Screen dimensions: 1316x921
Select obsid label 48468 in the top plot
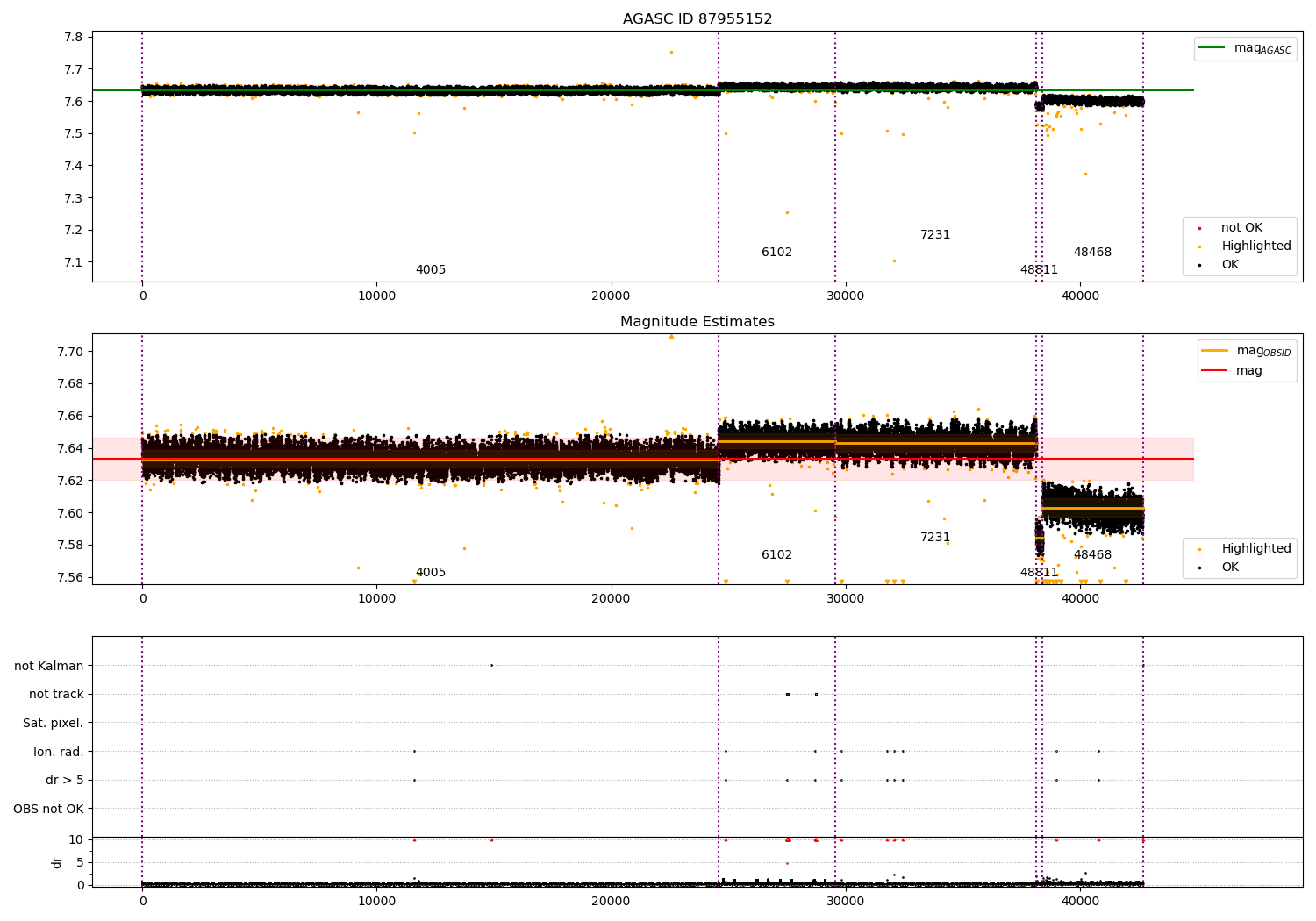pyautogui.click(x=1092, y=253)
